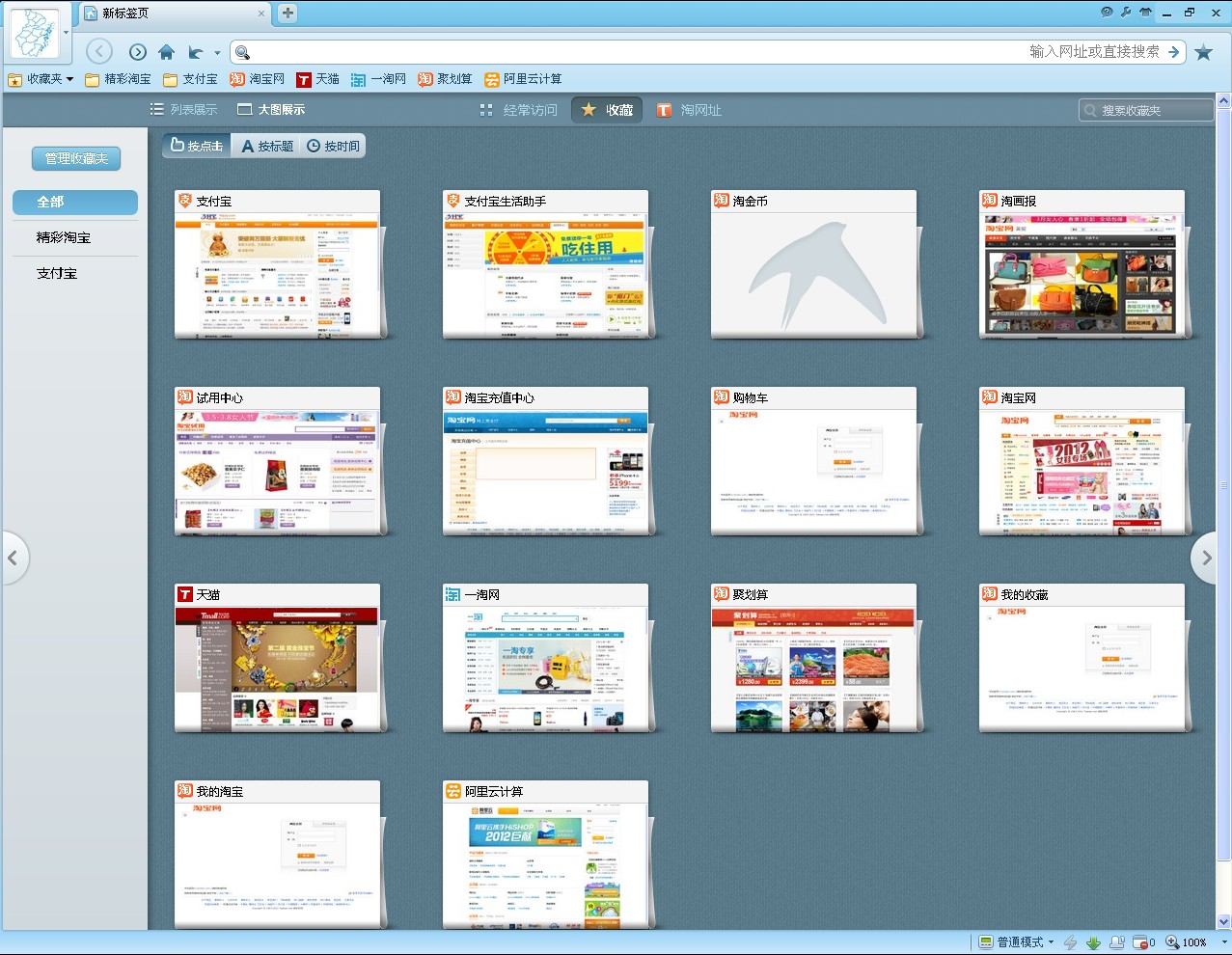The width and height of the screenshot is (1232, 955).
Task: Open the 普通模式 browsing mode dropdown
Action: coord(1015,942)
